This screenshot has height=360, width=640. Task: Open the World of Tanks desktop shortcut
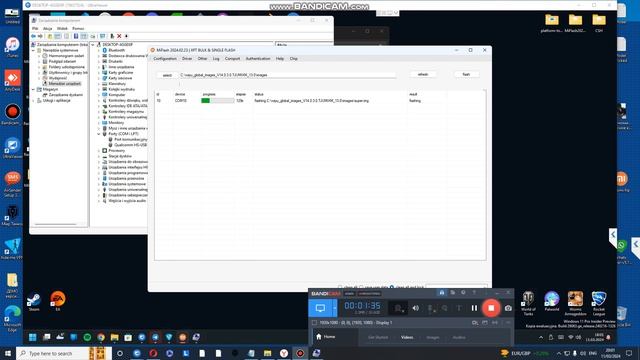click(528, 303)
